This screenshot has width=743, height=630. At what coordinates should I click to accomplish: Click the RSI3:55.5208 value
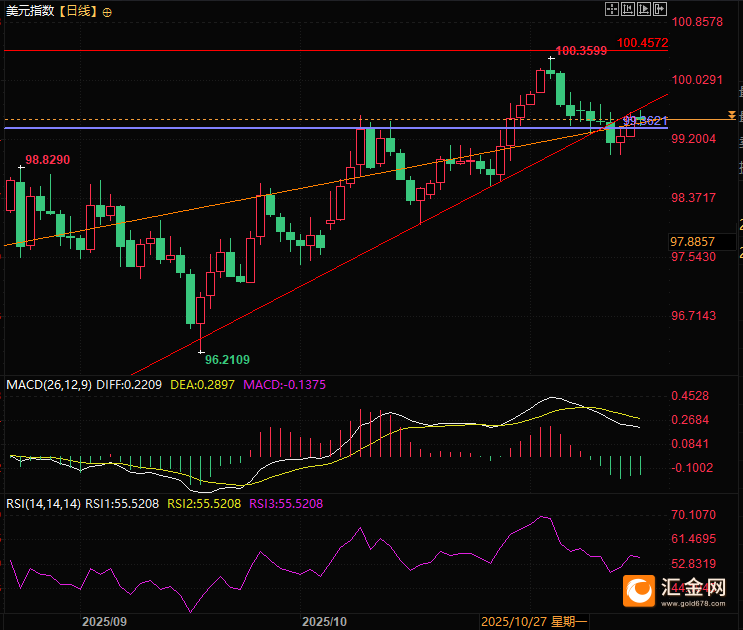[x=286, y=504]
